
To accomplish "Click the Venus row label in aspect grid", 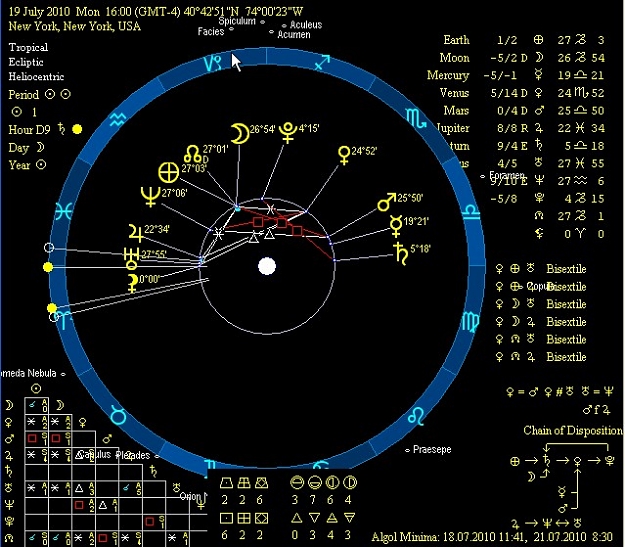I will (9, 423).
